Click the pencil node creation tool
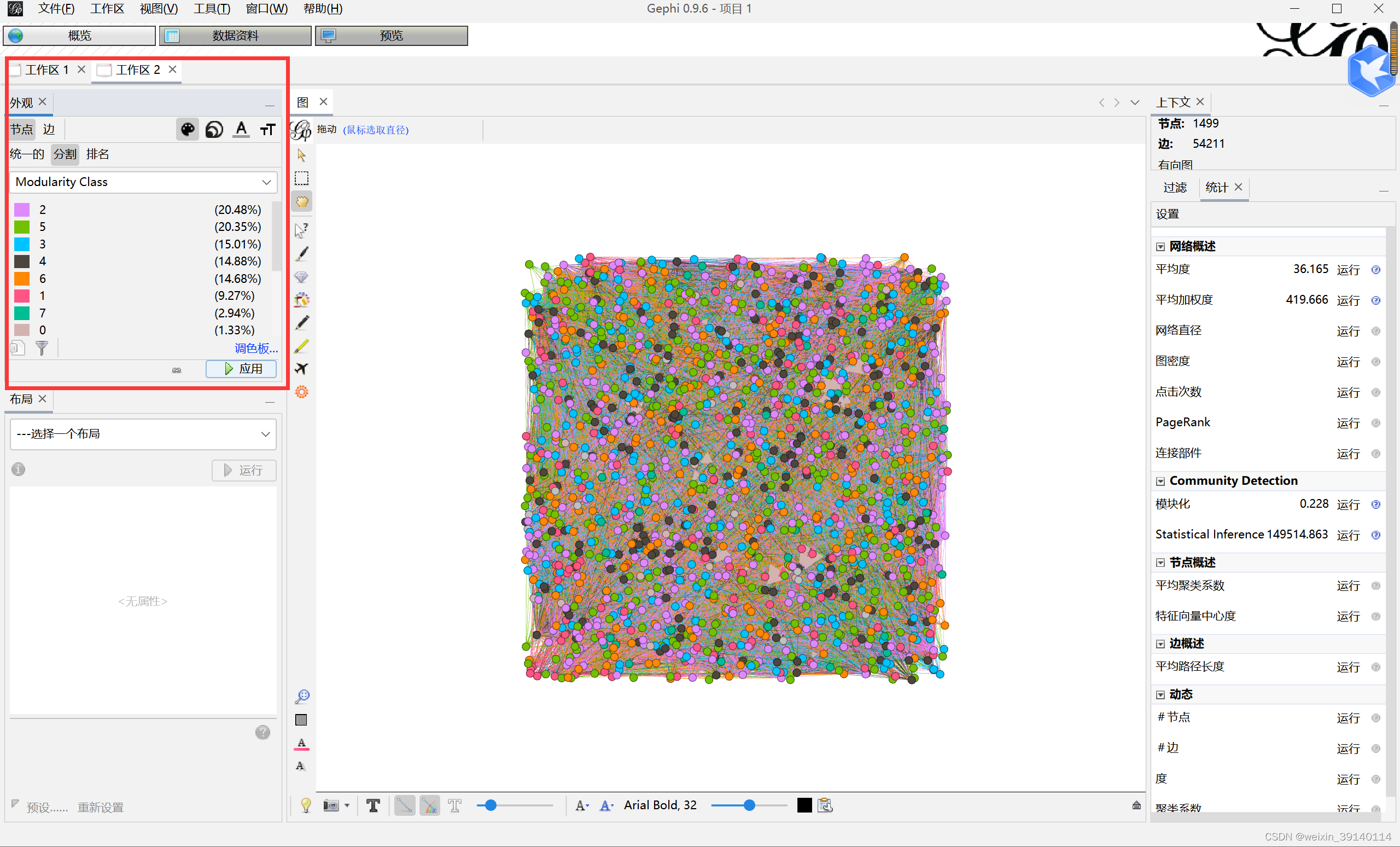 (302, 323)
